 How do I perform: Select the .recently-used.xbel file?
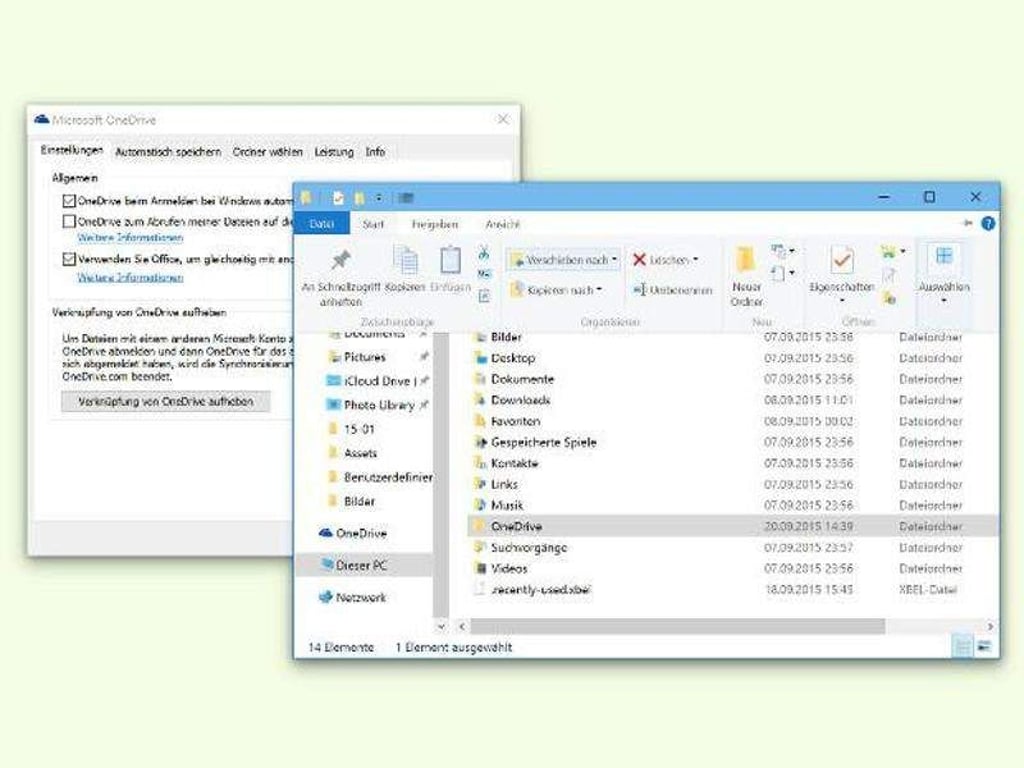[x=541, y=589]
